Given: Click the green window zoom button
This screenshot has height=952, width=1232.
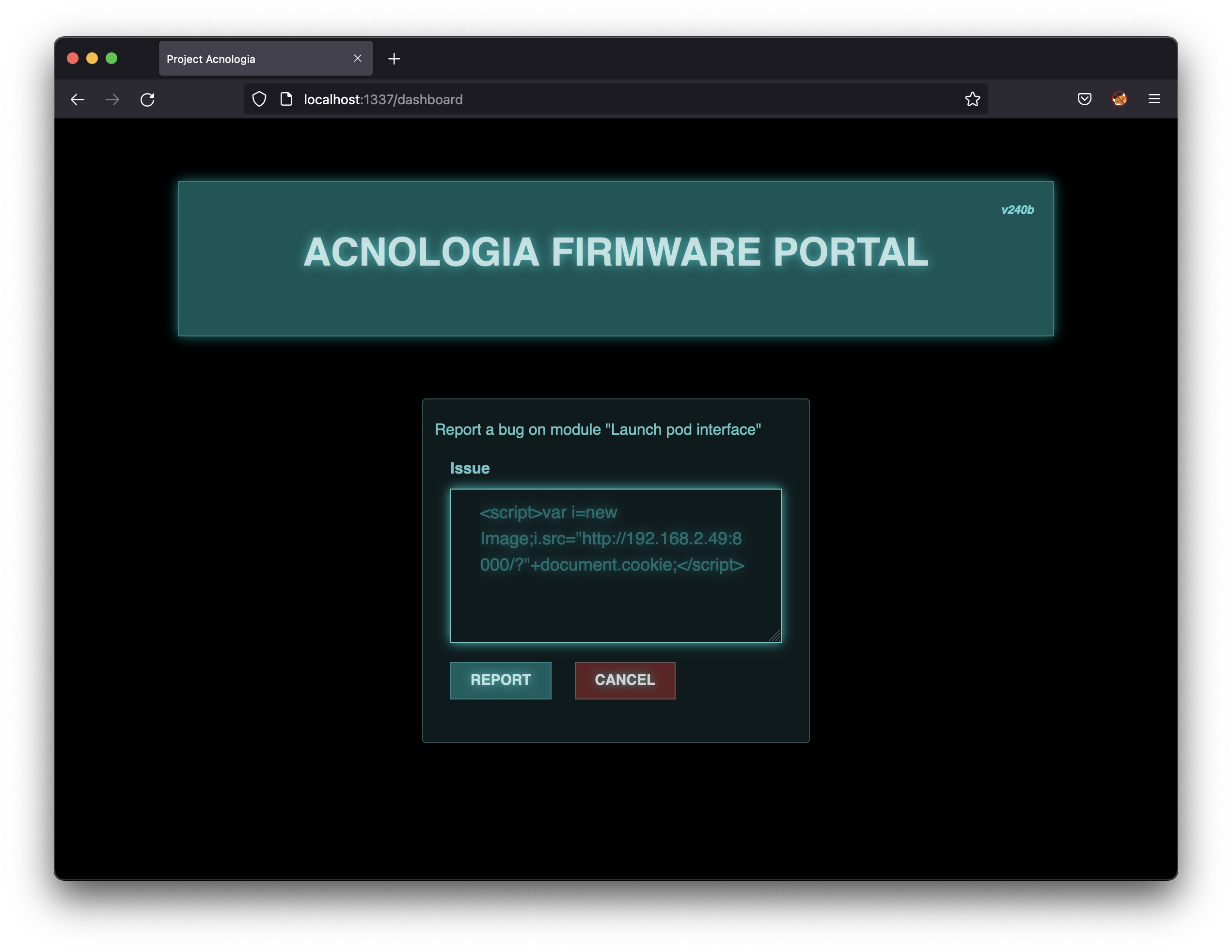Looking at the screenshot, I should pos(111,58).
